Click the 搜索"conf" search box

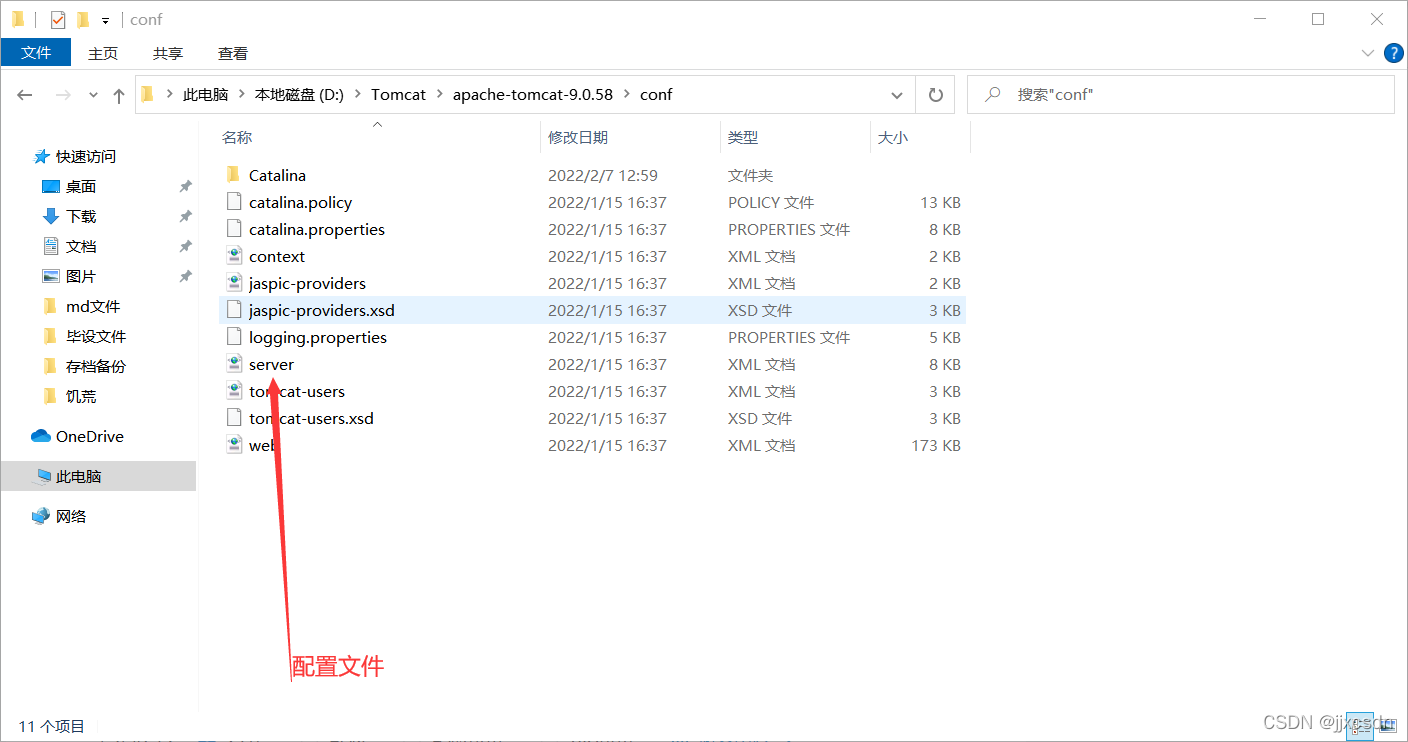[1181, 94]
